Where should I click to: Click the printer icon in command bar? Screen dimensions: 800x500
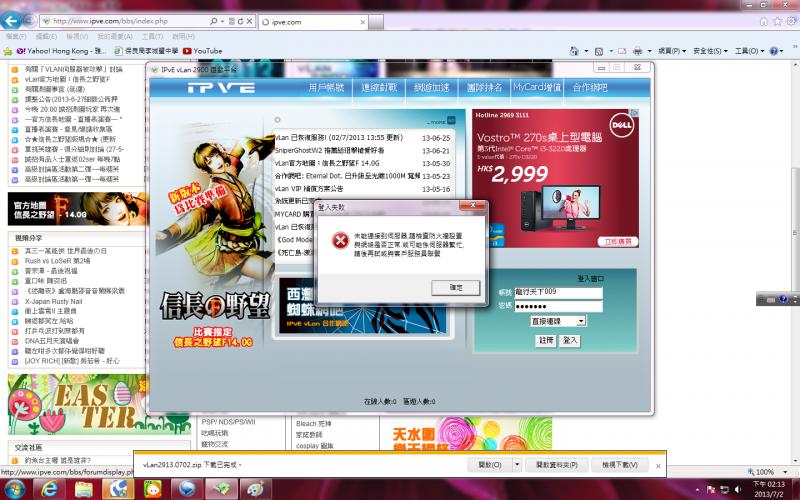click(637, 51)
